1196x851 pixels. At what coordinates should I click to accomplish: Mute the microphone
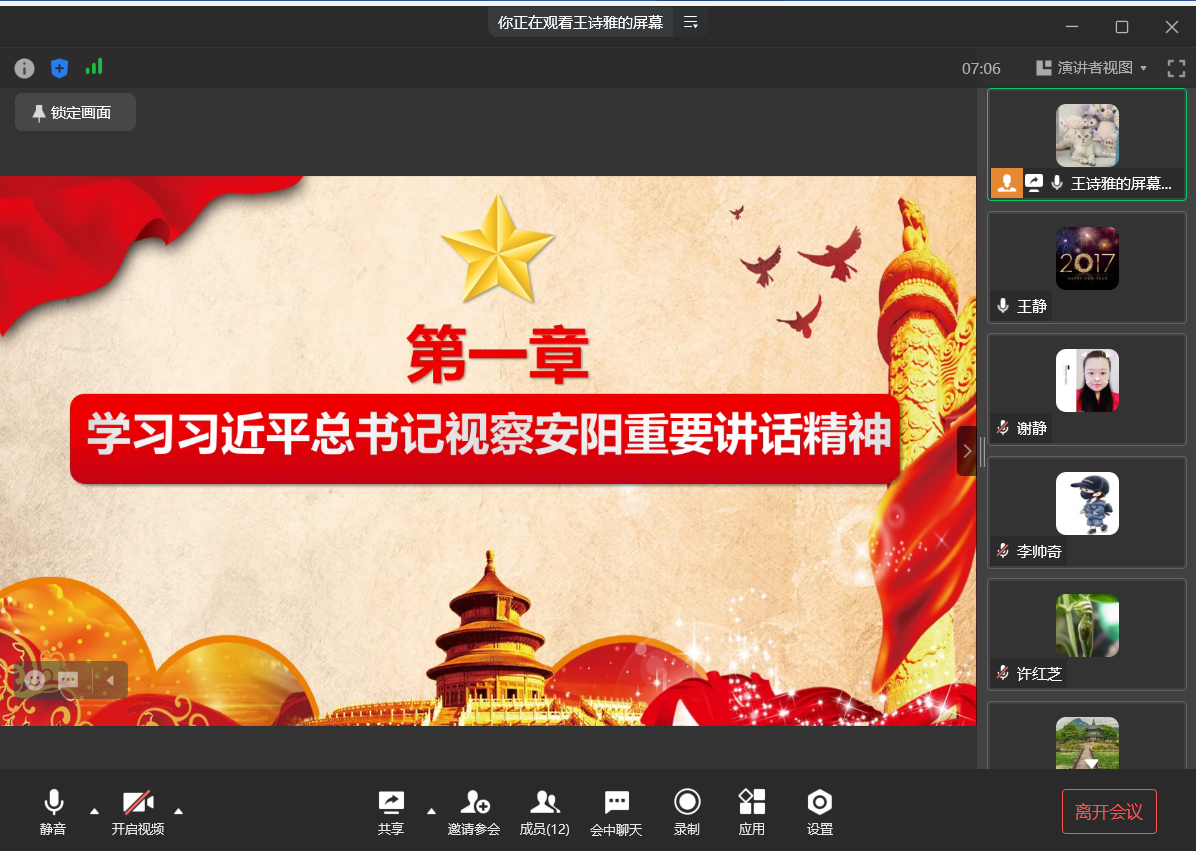click(x=53, y=812)
